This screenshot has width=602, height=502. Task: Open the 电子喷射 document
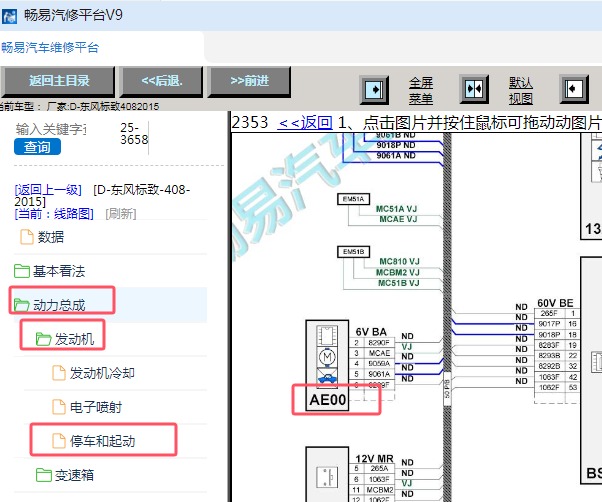[x=96, y=407]
